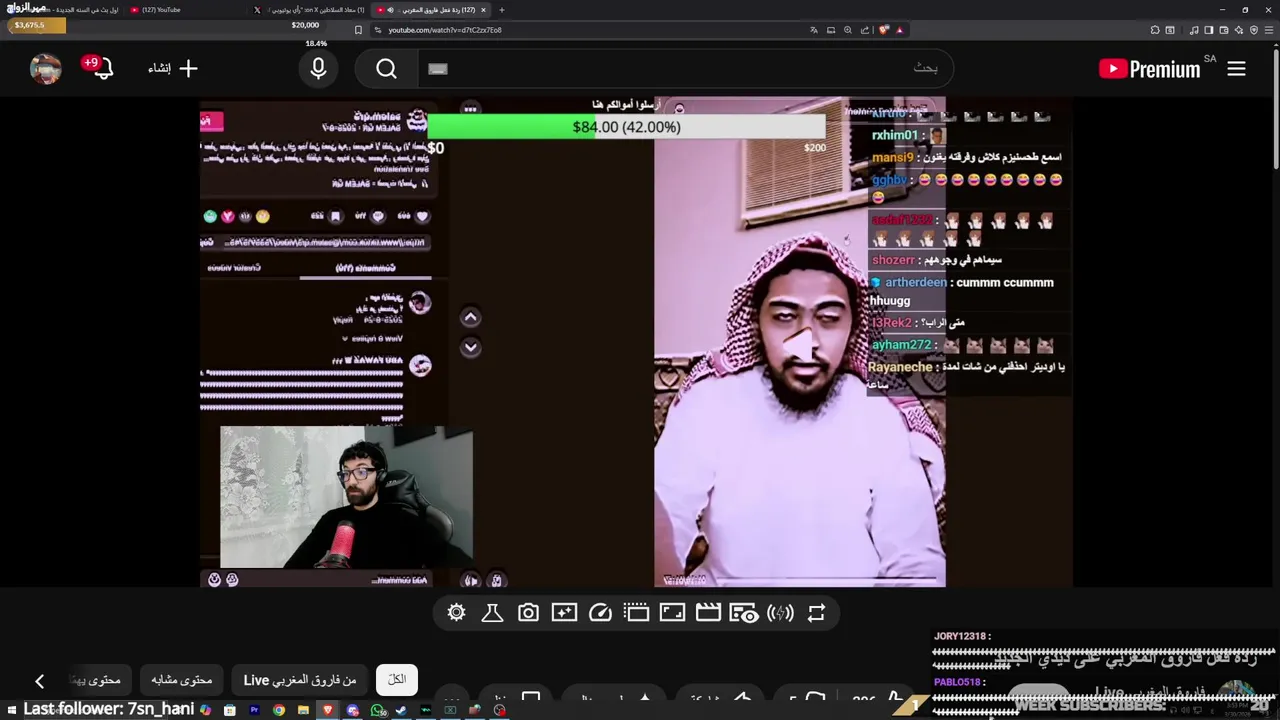Click the microphone voice search icon
The height and width of the screenshot is (720, 1280).
coord(318,68)
